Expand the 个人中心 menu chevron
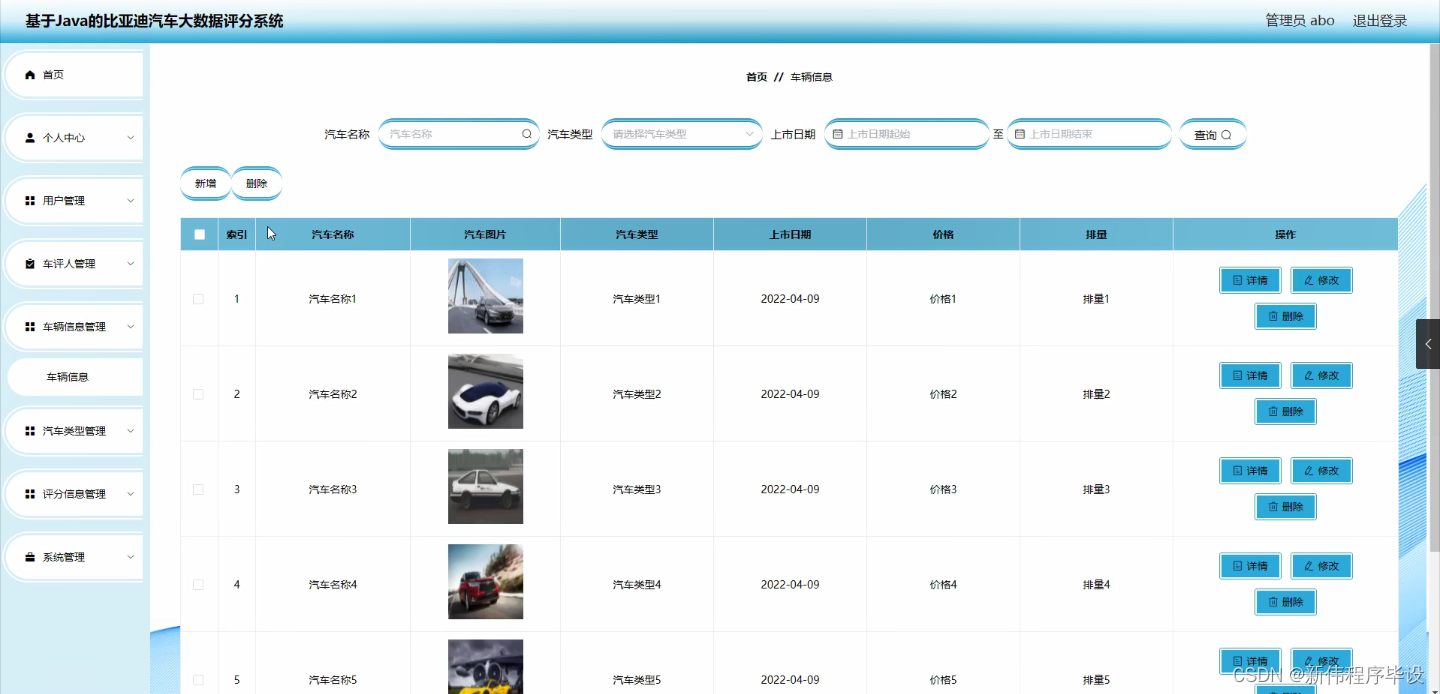The image size is (1440, 694). coord(130,138)
